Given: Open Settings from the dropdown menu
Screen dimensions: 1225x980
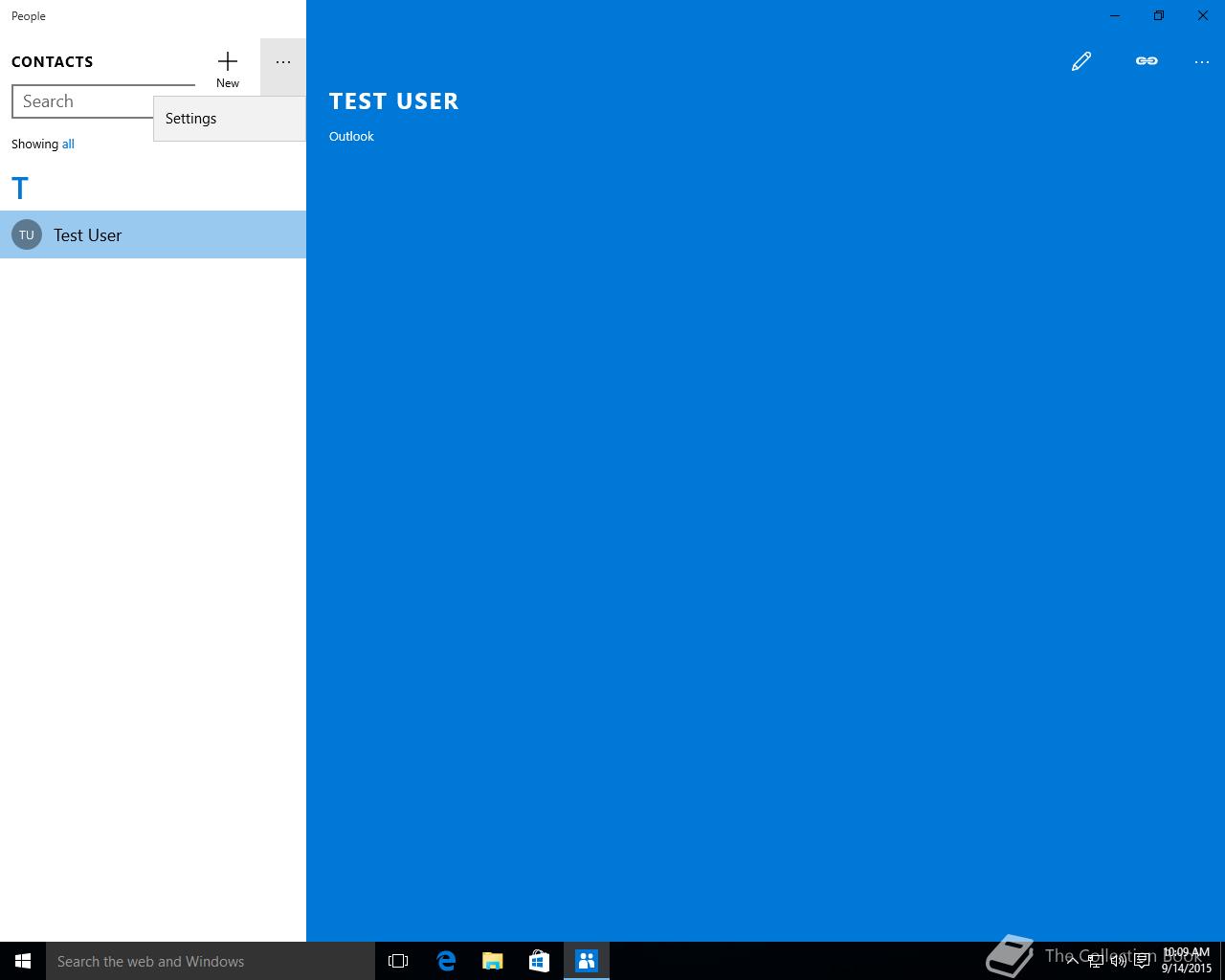Looking at the screenshot, I should (230, 119).
